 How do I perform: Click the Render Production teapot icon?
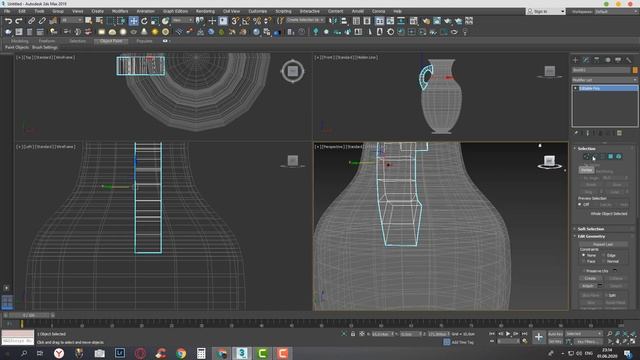point(448,21)
